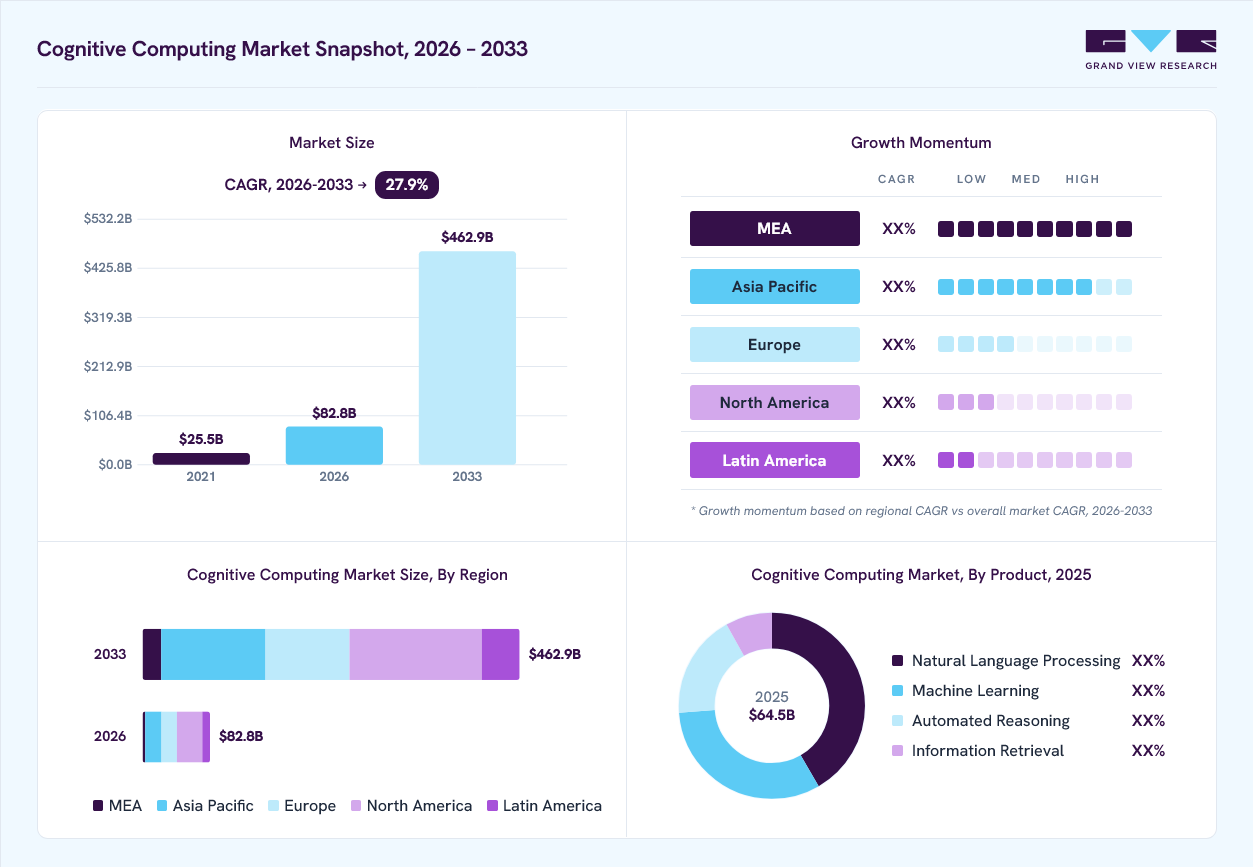1253x867 pixels.
Task: Click the Automated Reasoning legend swatch
Action: point(897,721)
